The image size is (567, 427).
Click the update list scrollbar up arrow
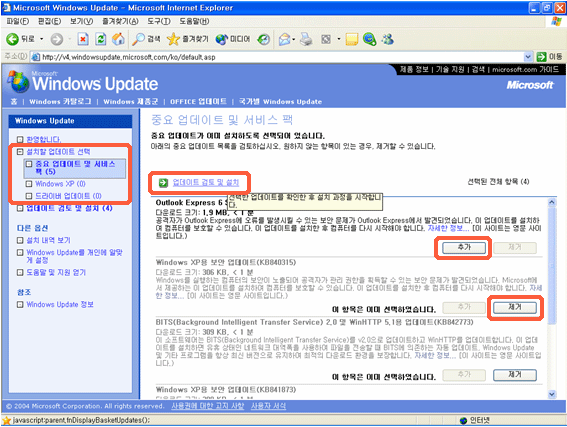point(552,202)
